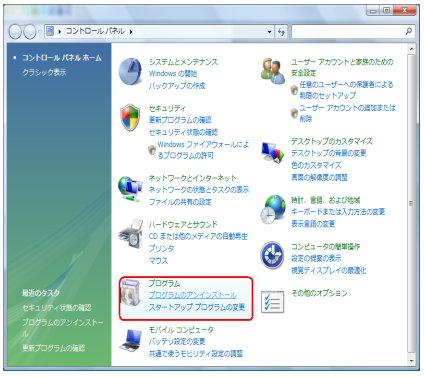
Task: Click ユーザー アカウントの追加または削除 link
Action: pyautogui.click(x=347, y=113)
